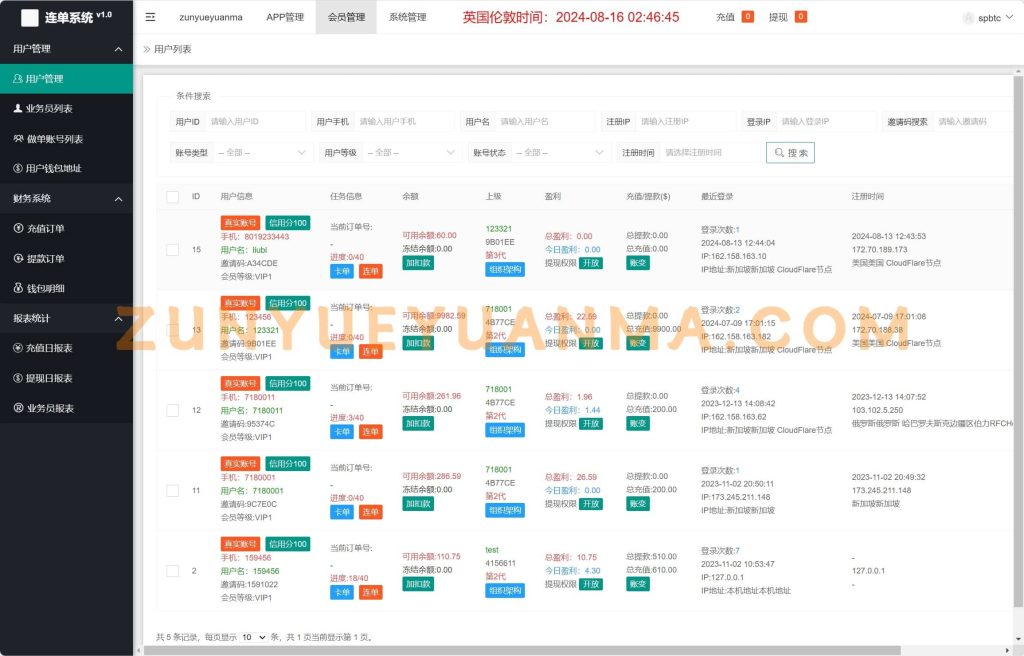Check the row checkbox for user ID 15

(172, 250)
